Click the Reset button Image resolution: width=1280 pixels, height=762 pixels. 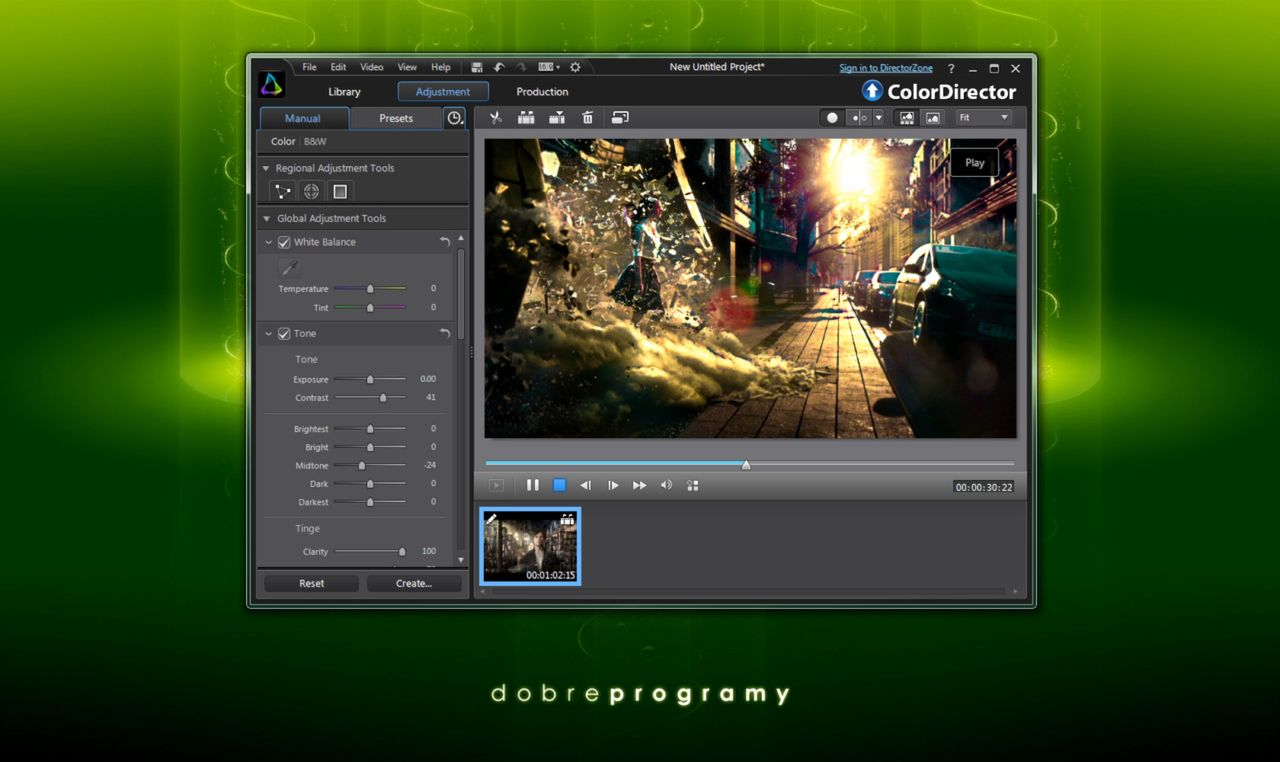(312, 583)
